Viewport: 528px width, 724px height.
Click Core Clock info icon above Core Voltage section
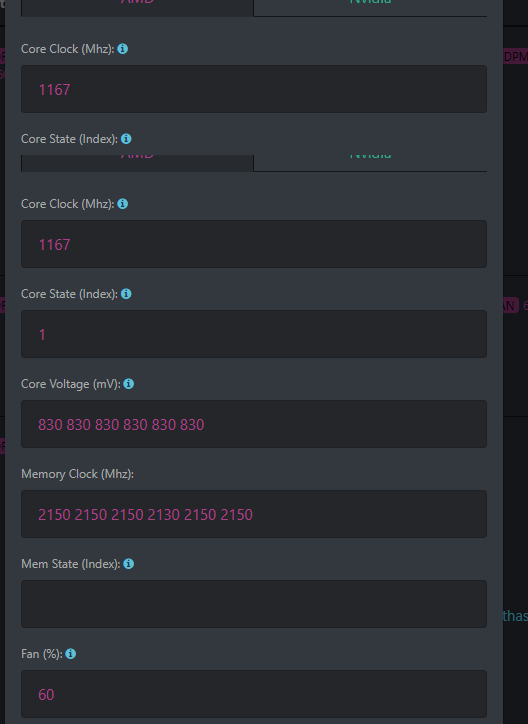[x=123, y=204]
